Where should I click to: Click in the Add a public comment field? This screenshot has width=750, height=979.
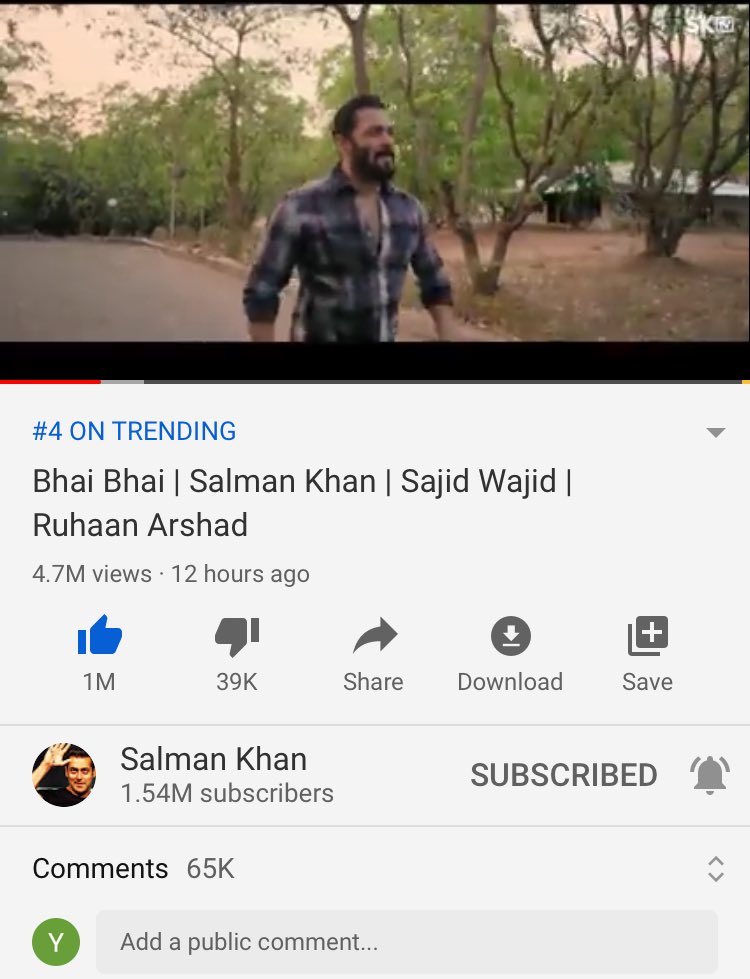[x=407, y=942]
